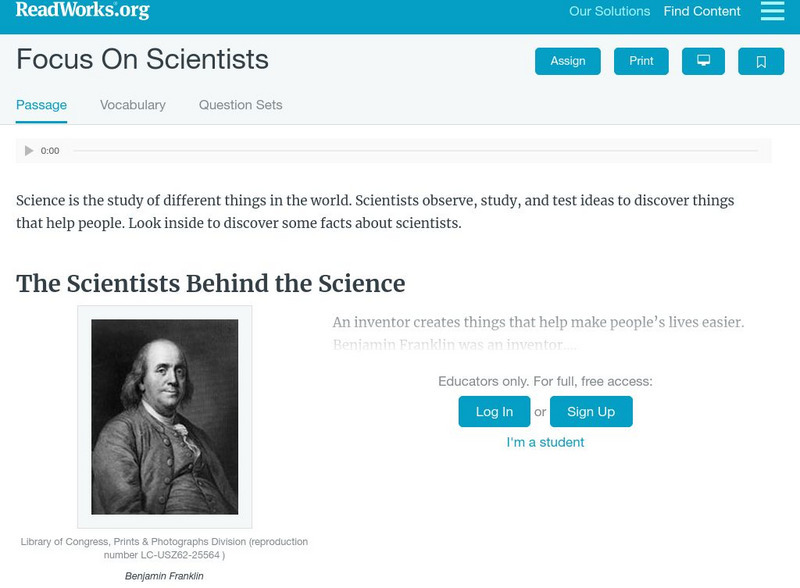Switch to the Vocabulary tab

point(133,105)
